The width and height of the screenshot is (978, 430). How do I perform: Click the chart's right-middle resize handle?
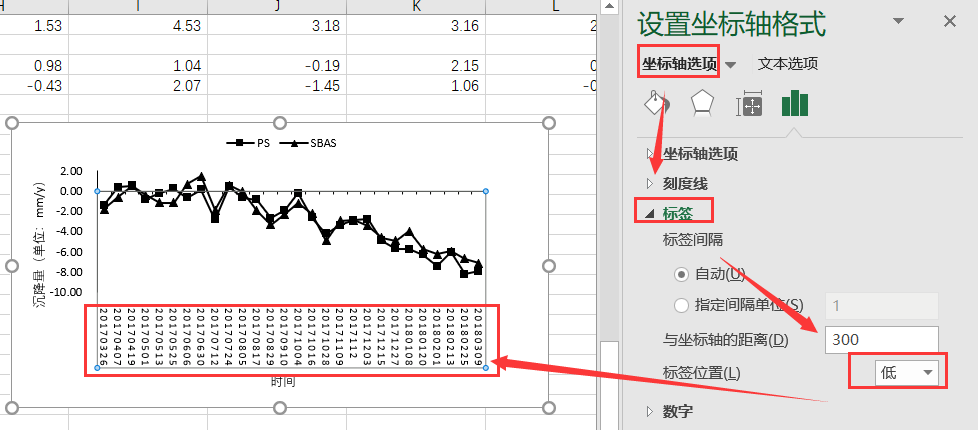pyautogui.click(x=548, y=266)
